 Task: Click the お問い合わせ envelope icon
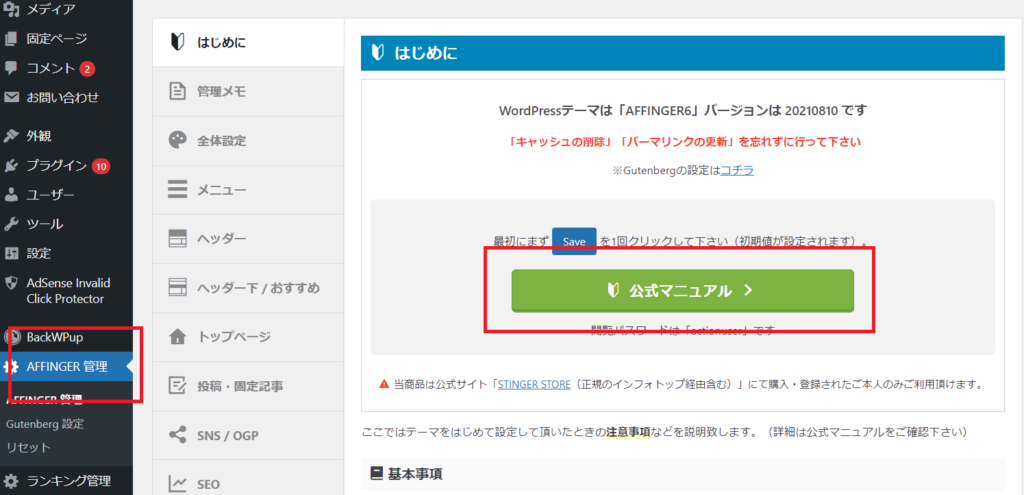(x=11, y=97)
